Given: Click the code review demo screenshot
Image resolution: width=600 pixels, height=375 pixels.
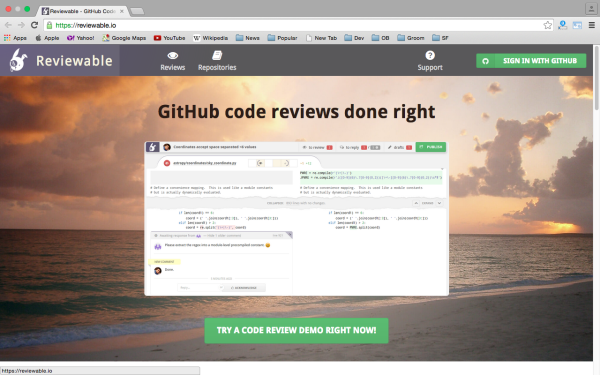Looking at the screenshot, I should 296,218.
